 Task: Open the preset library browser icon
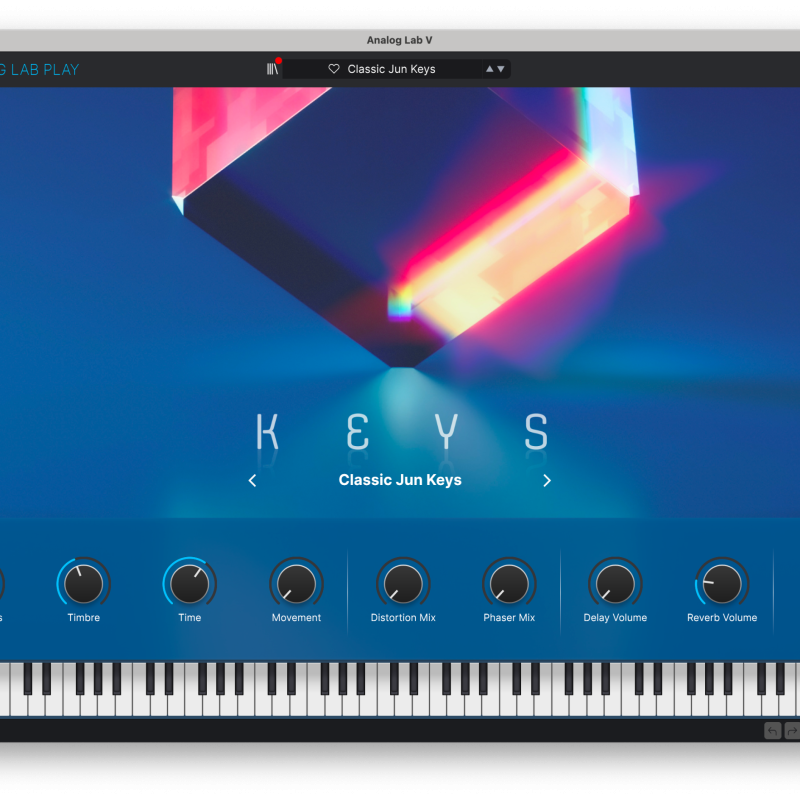coord(272,69)
